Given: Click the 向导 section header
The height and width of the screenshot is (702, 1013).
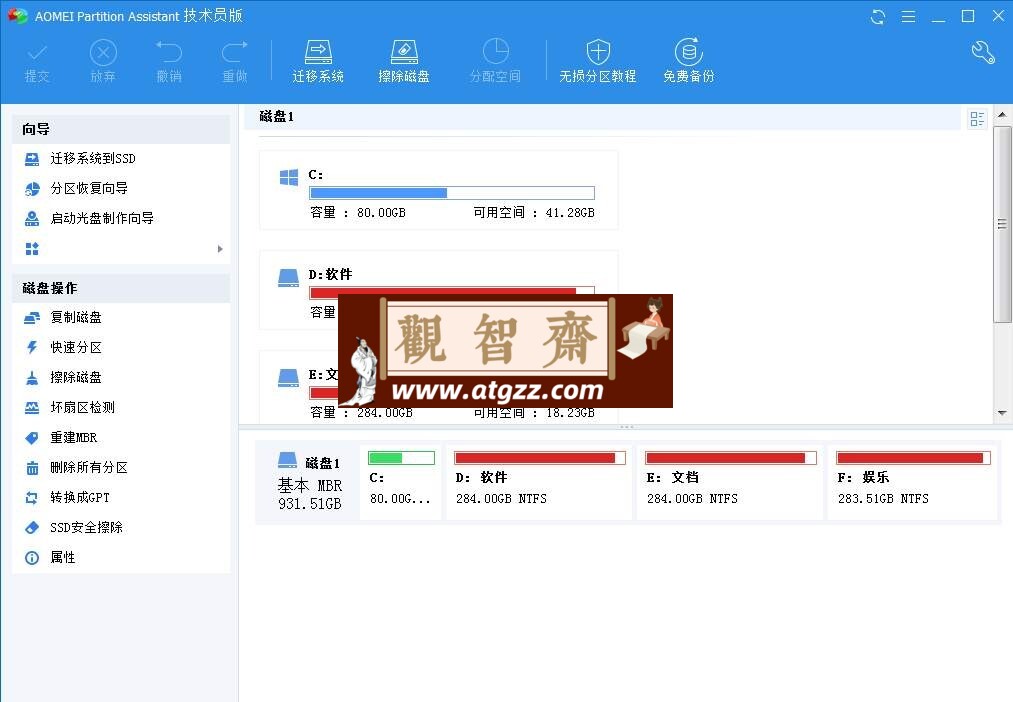Looking at the screenshot, I should 121,129.
